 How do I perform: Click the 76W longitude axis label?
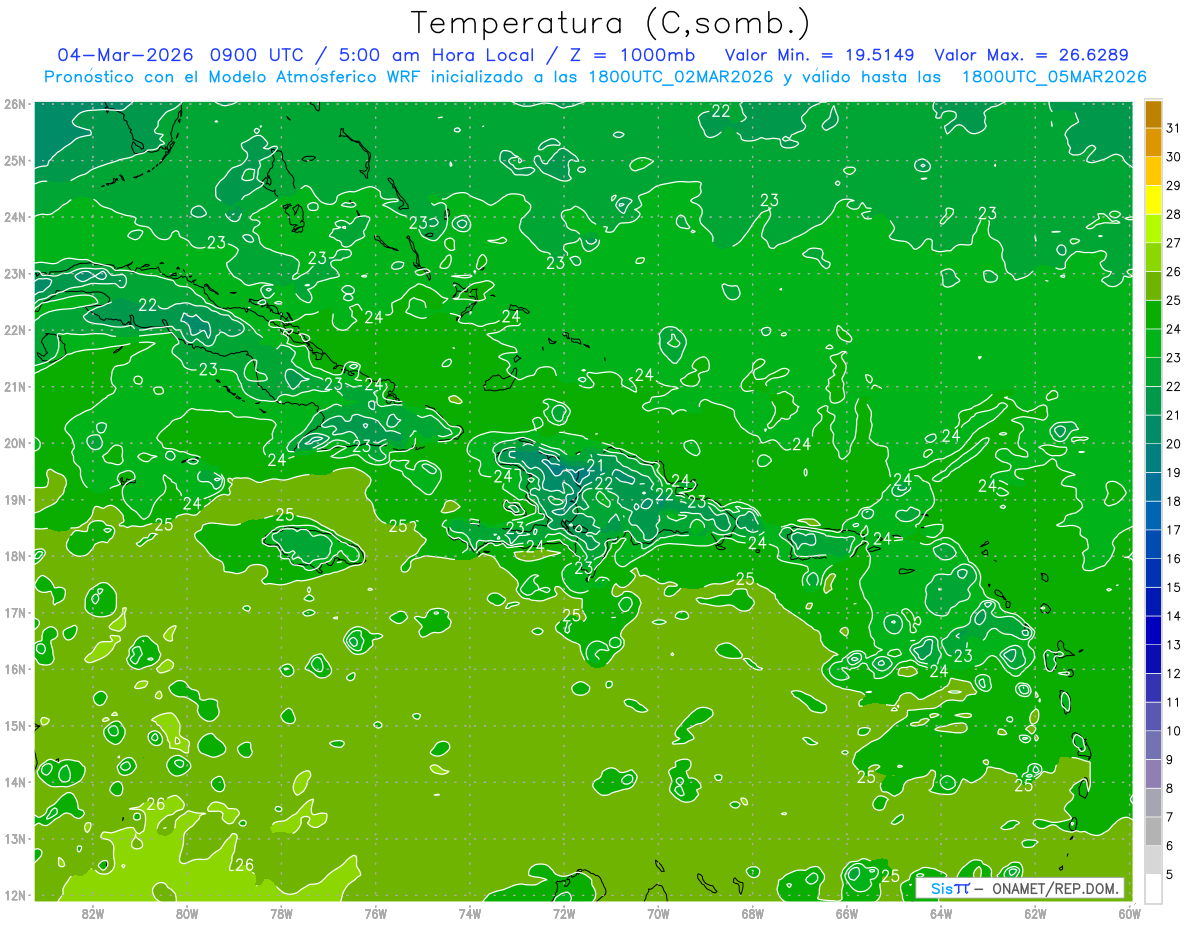pyautogui.click(x=375, y=913)
